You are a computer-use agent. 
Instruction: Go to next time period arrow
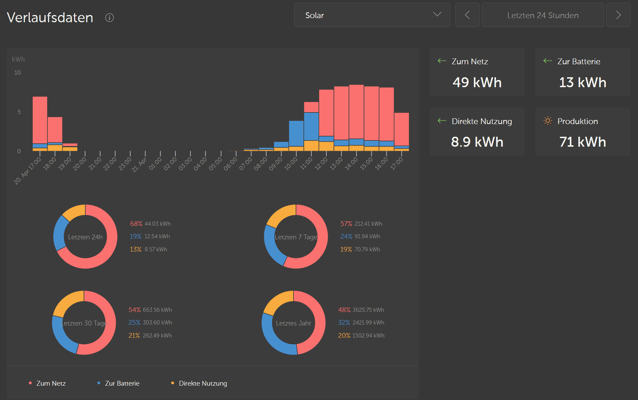point(619,15)
